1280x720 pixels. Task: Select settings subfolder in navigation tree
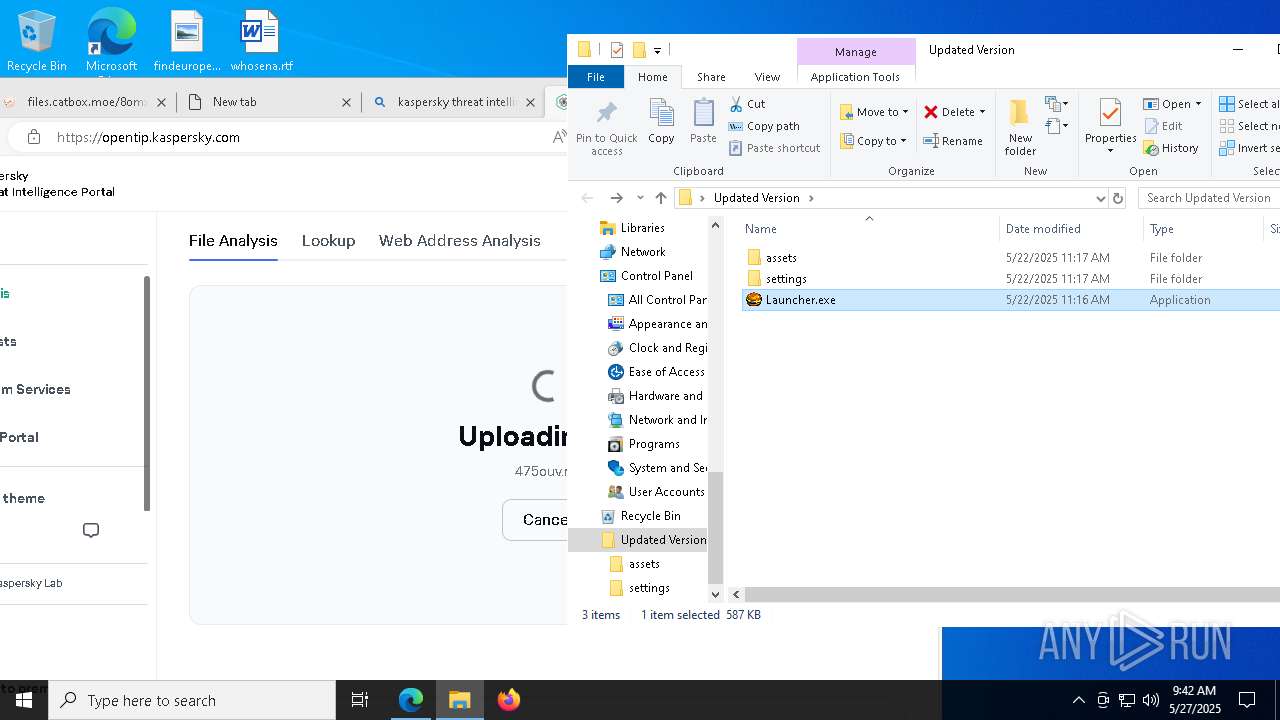(x=649, y=588)
